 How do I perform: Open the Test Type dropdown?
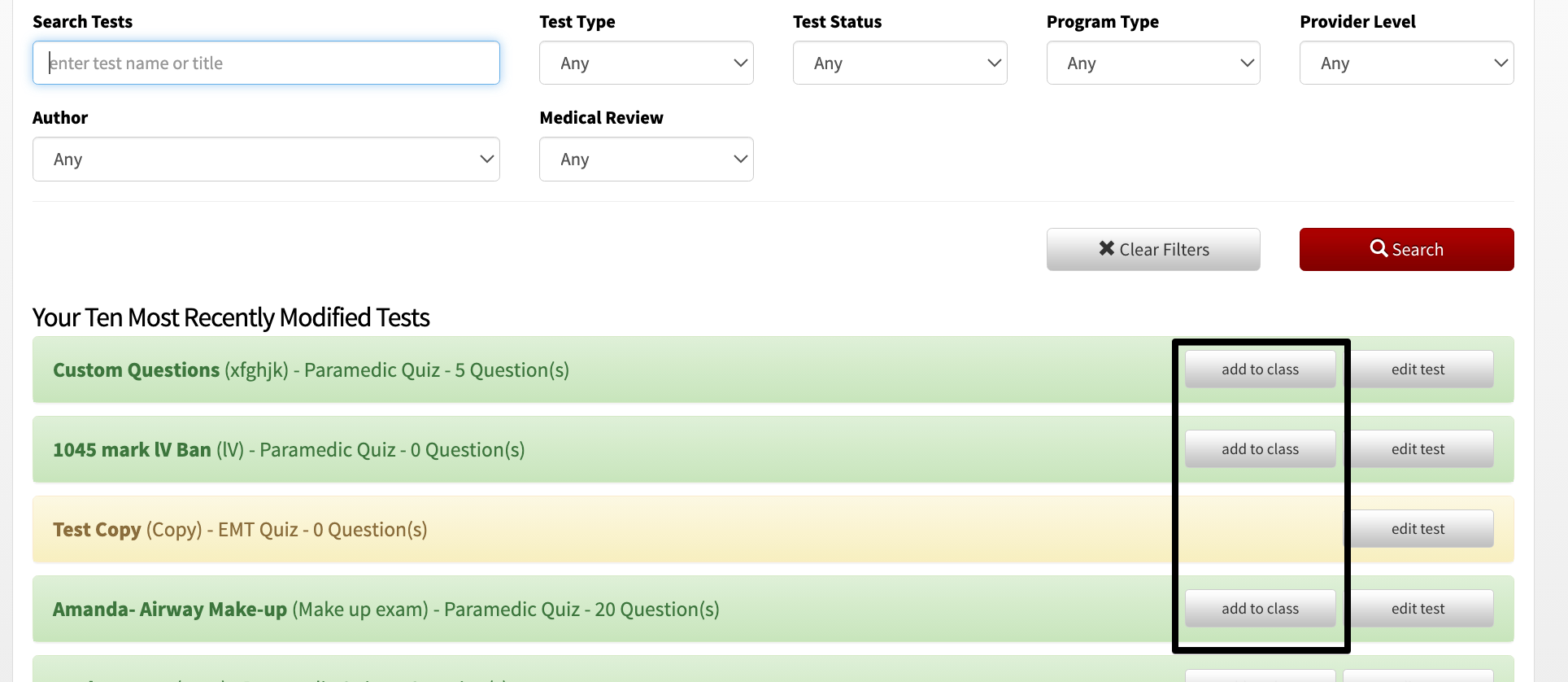click(647, 63)
